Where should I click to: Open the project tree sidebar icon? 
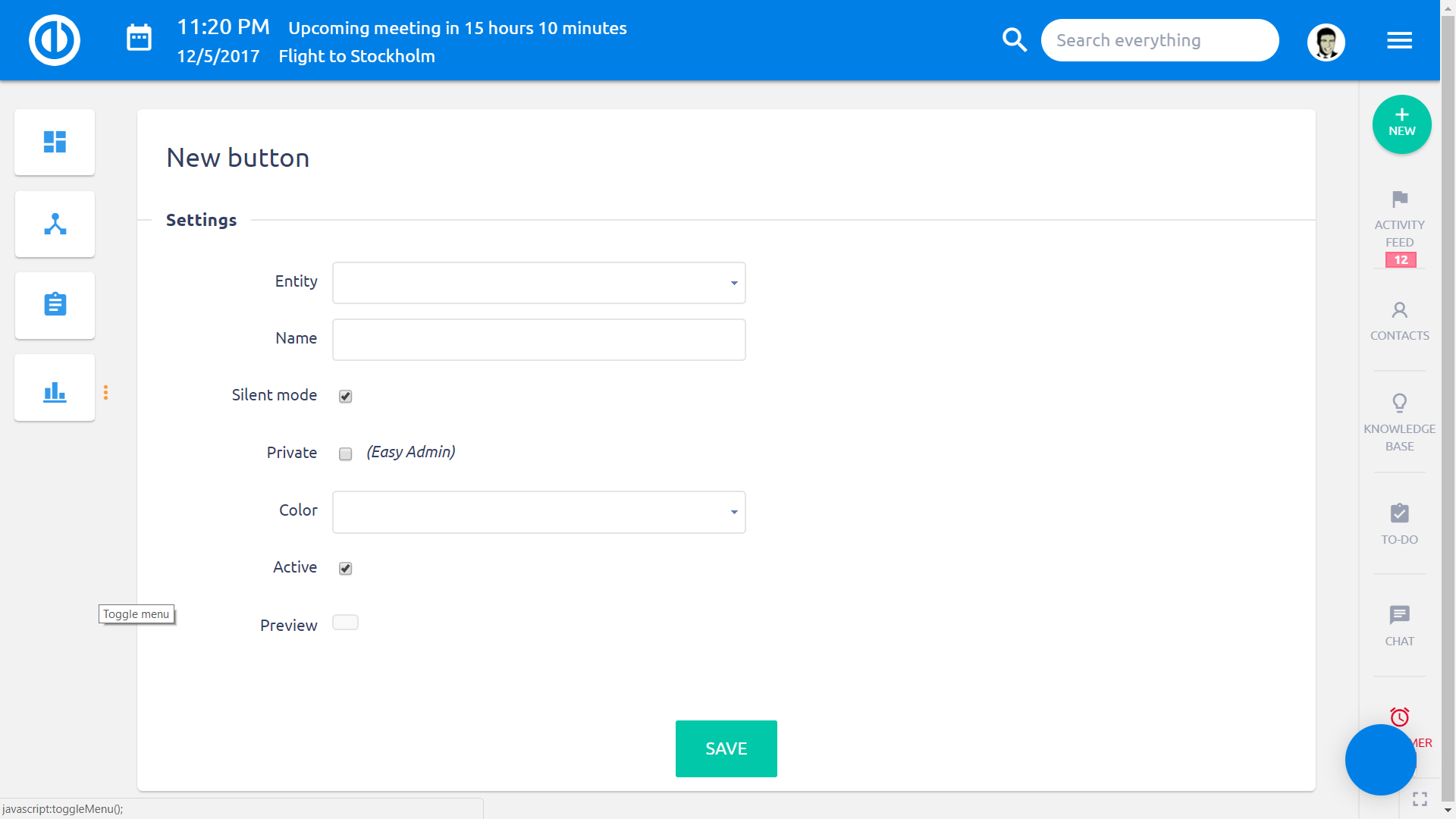tap(55, 224)
